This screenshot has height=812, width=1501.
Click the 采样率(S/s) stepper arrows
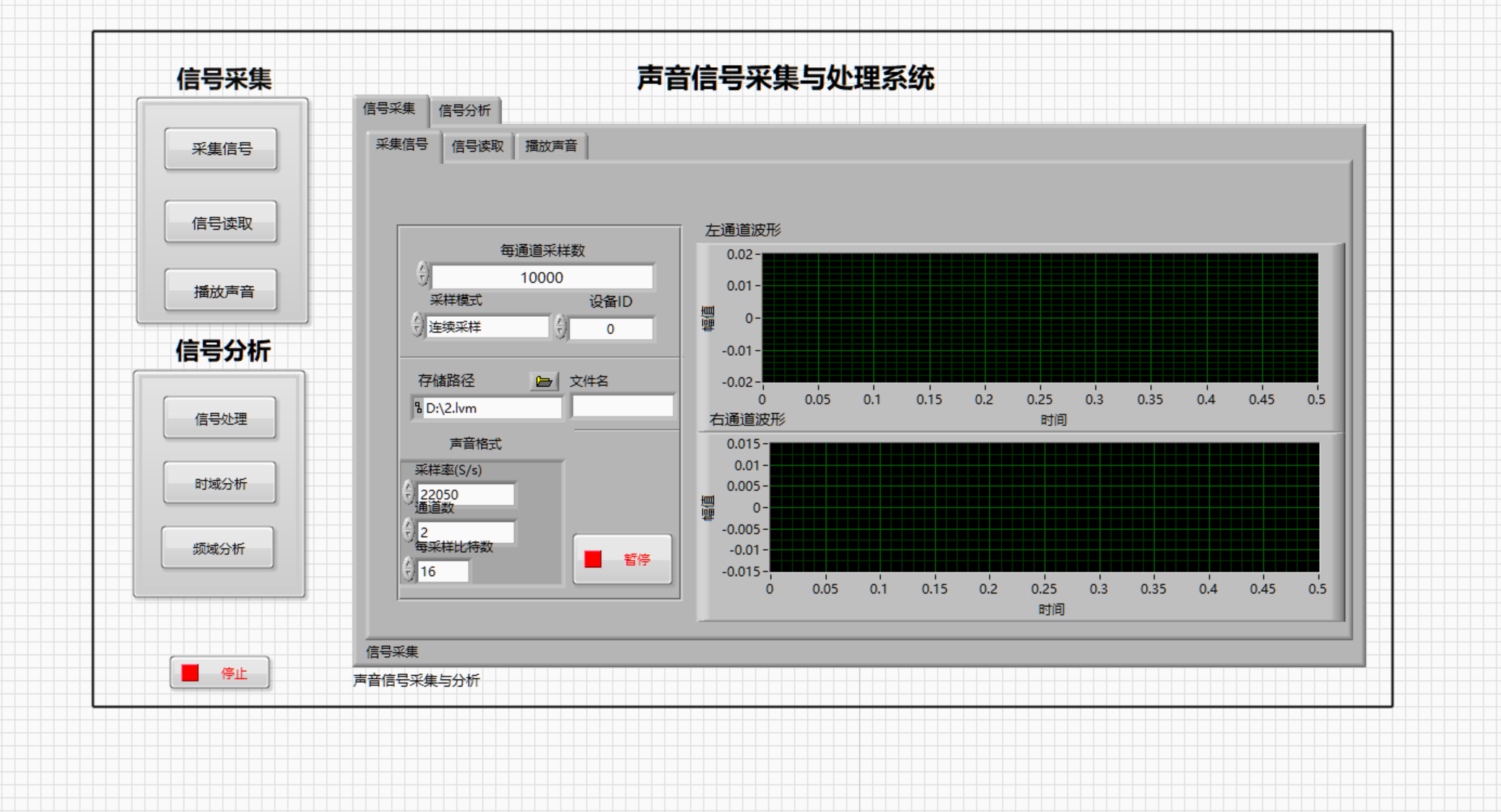(x=408, y=492)
